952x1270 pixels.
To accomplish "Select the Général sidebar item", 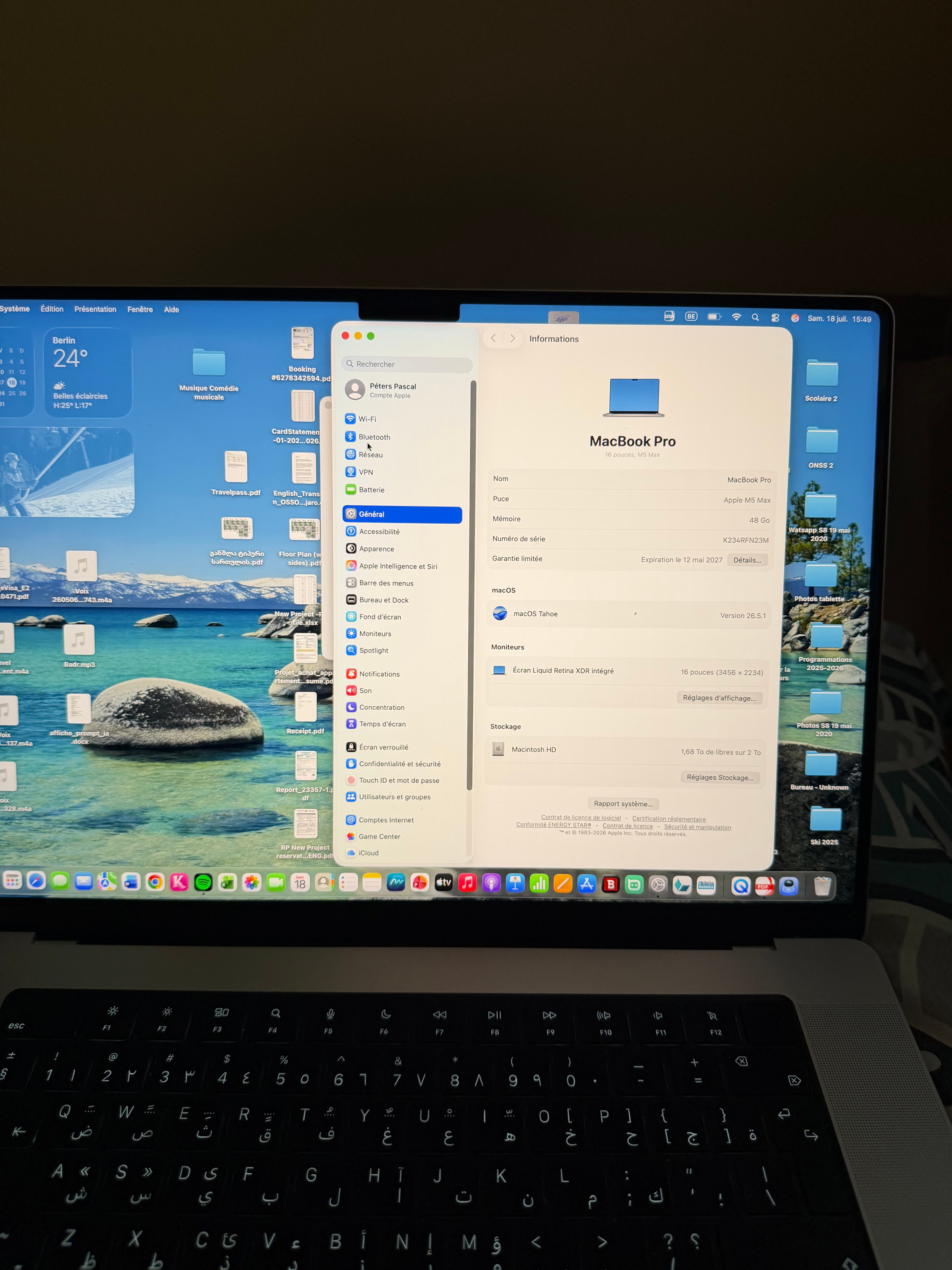I will [402, 514].
